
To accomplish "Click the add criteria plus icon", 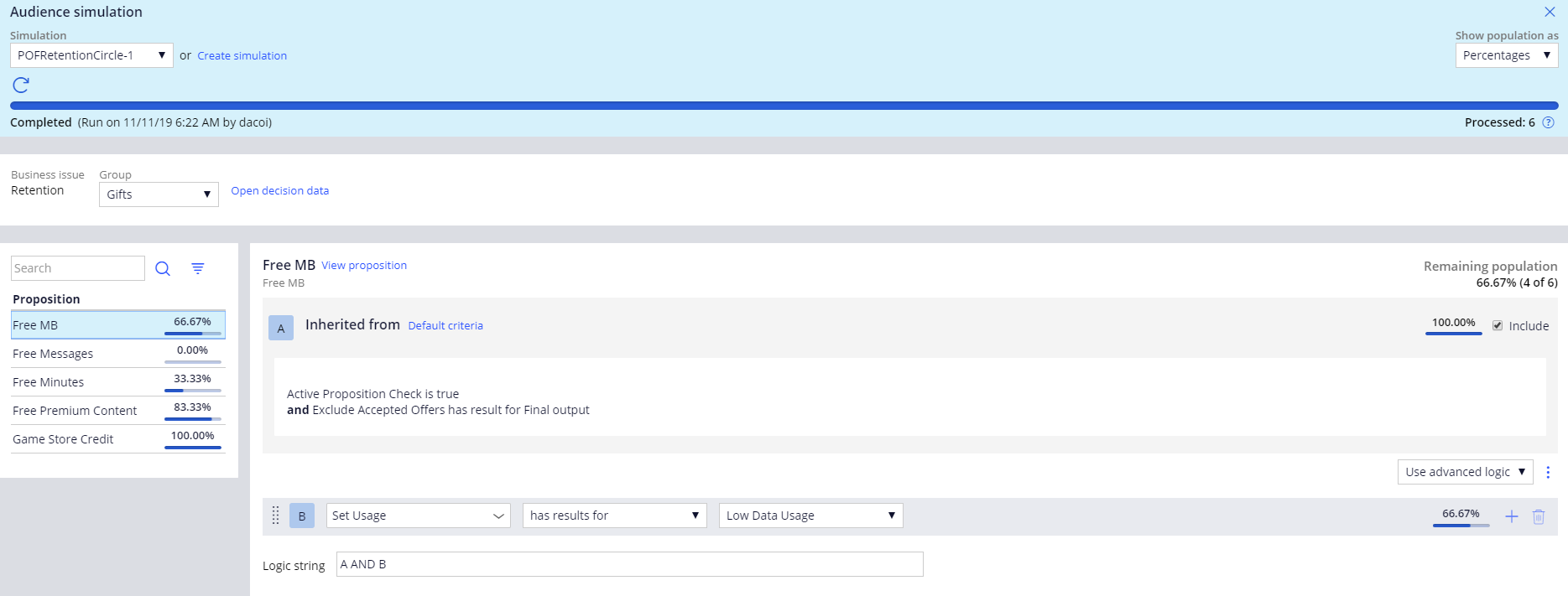I will click(1511, 516).
